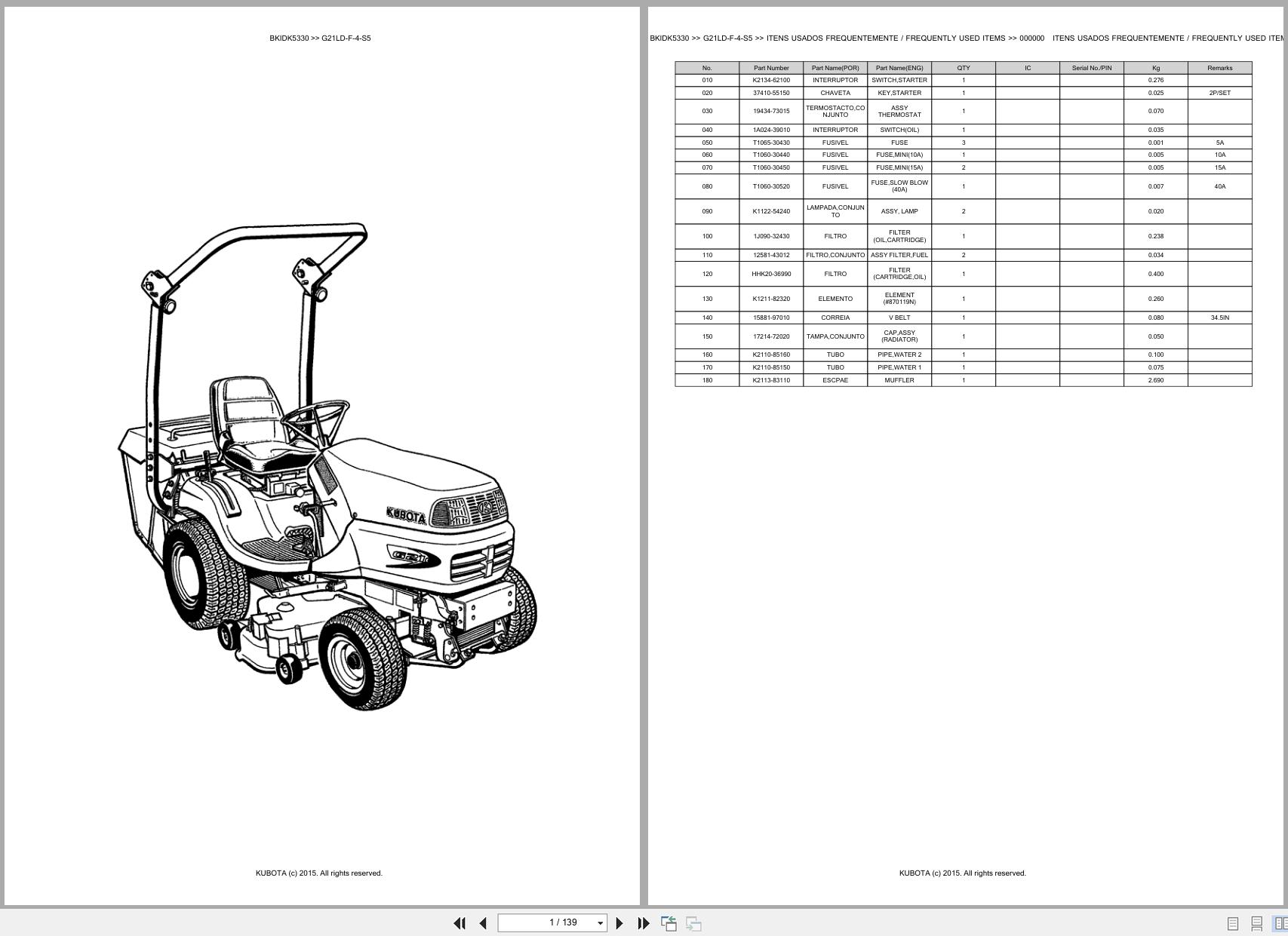Viewport: 1288px width, 936px height.
Task: Click the No. column header
Action: pos(707,68)
